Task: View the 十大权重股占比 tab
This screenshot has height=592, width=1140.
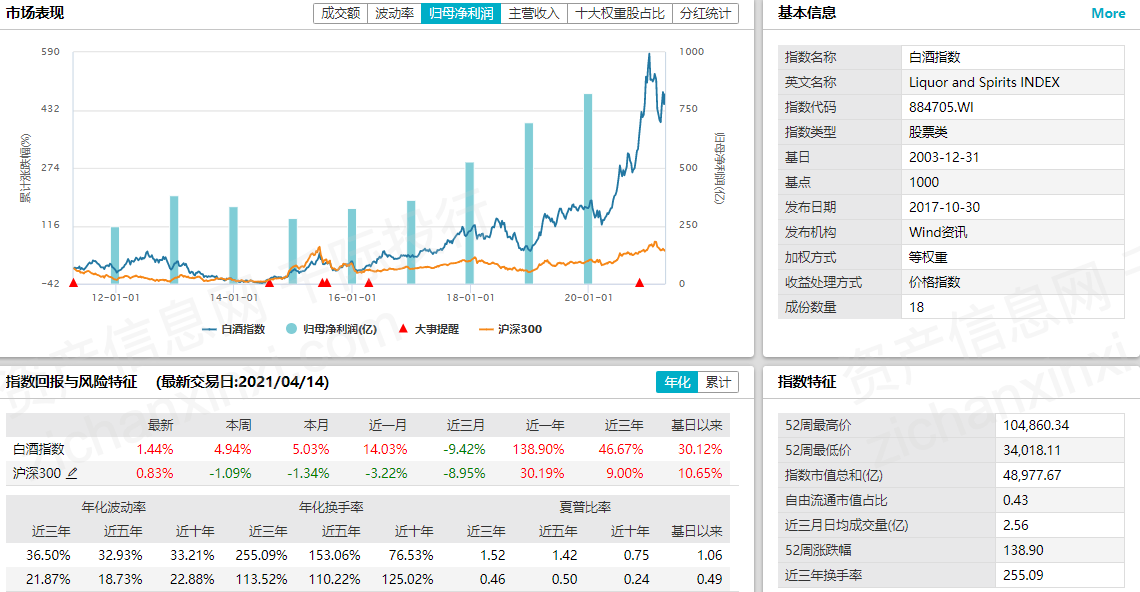Action: [620, 14]
